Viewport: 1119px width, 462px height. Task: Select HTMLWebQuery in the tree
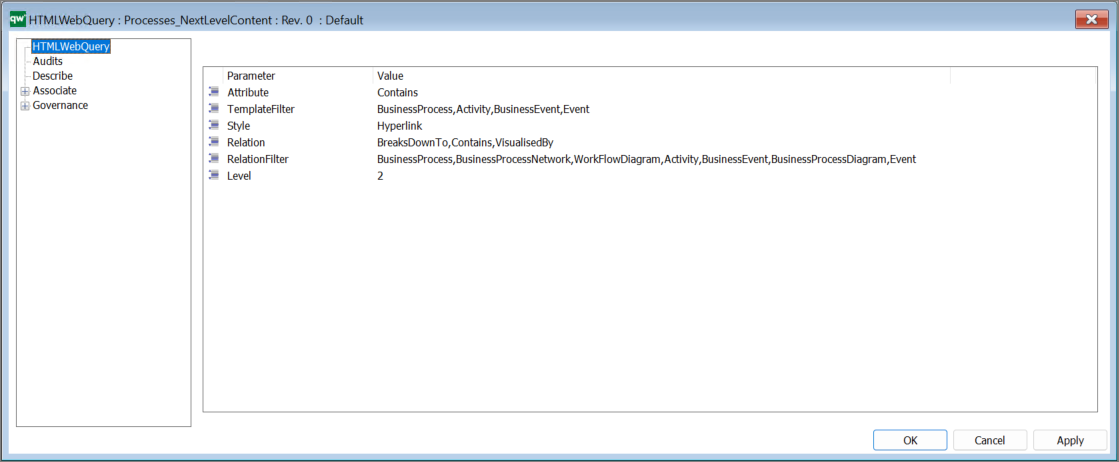click(x=70, y=46)
